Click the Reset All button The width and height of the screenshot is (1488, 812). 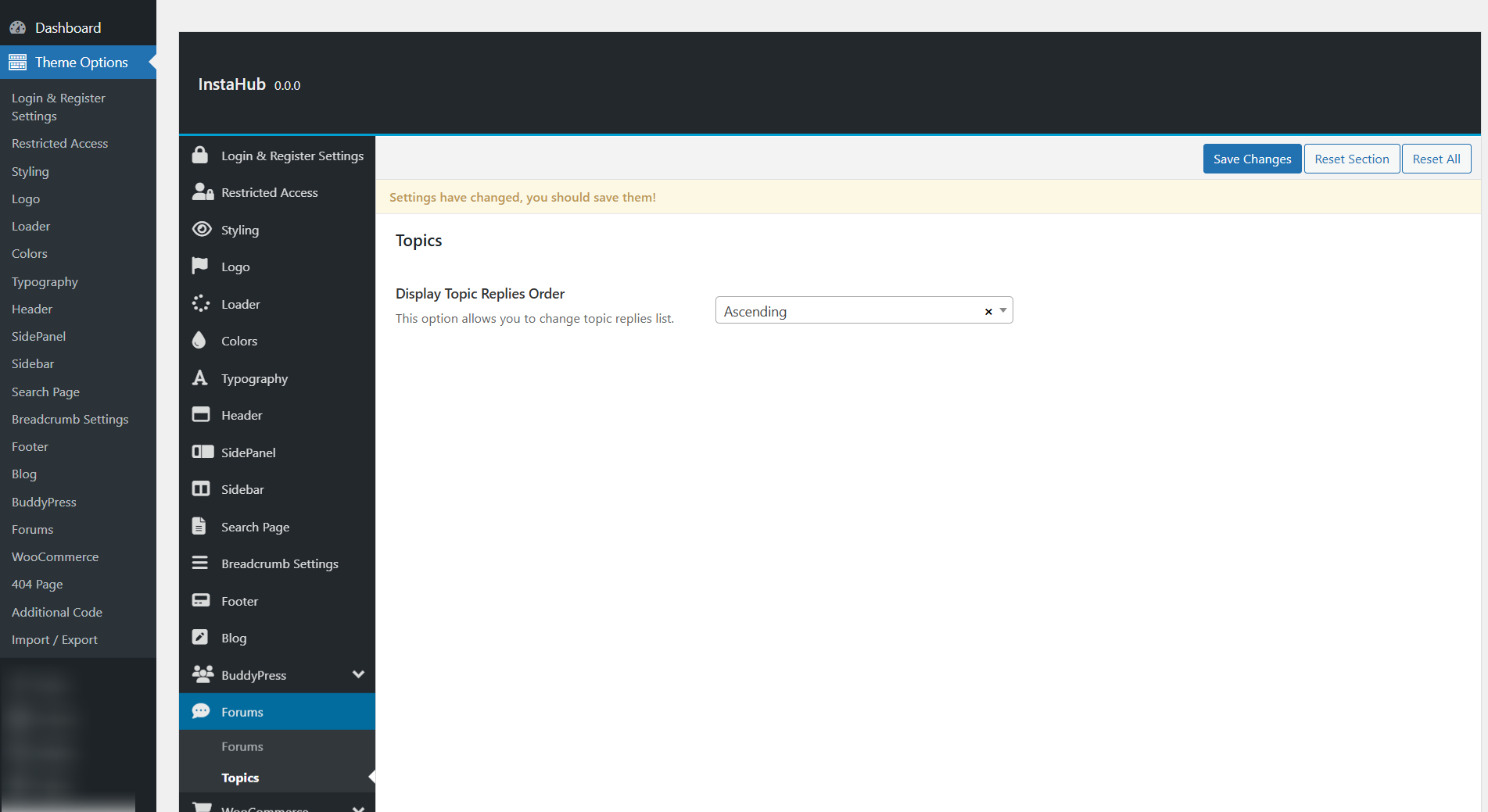click(1436, 159)
